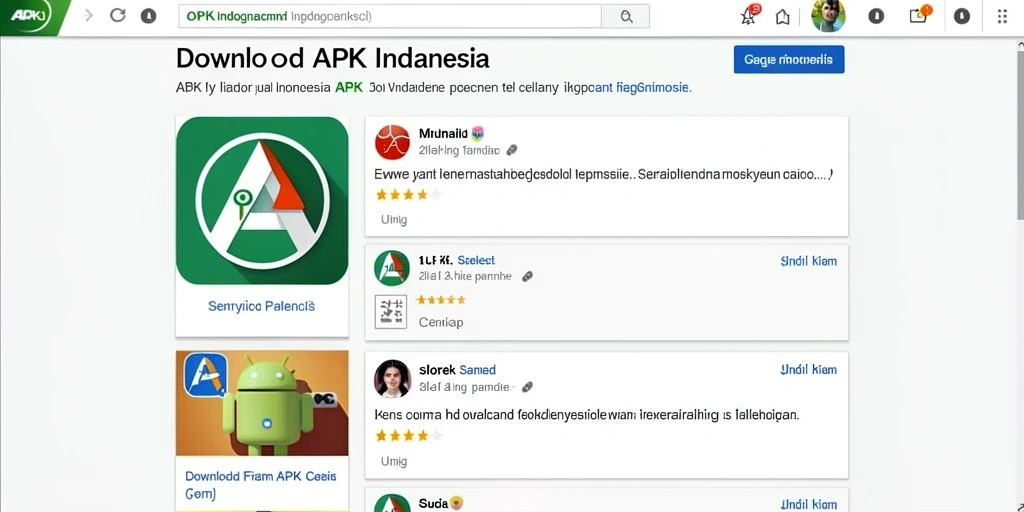Open the Android robot thumbnail

tap(262, 402)
